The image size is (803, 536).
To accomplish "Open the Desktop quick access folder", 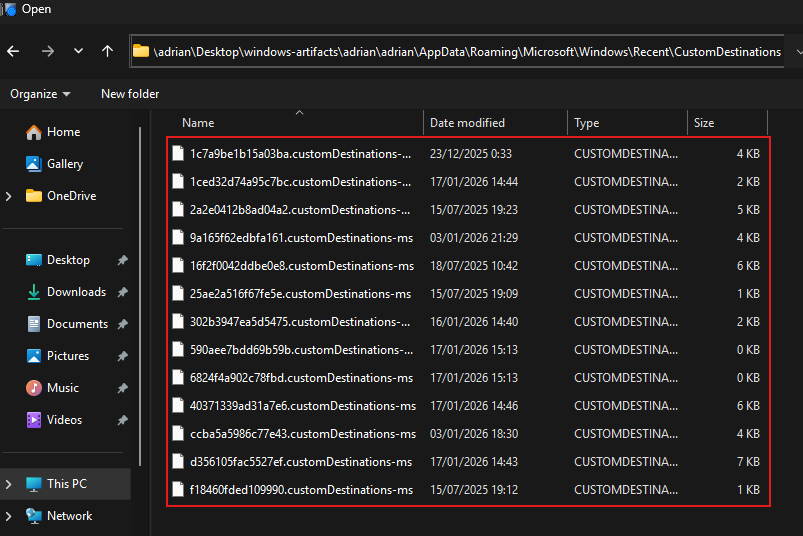I will click(x=68, y=260).
